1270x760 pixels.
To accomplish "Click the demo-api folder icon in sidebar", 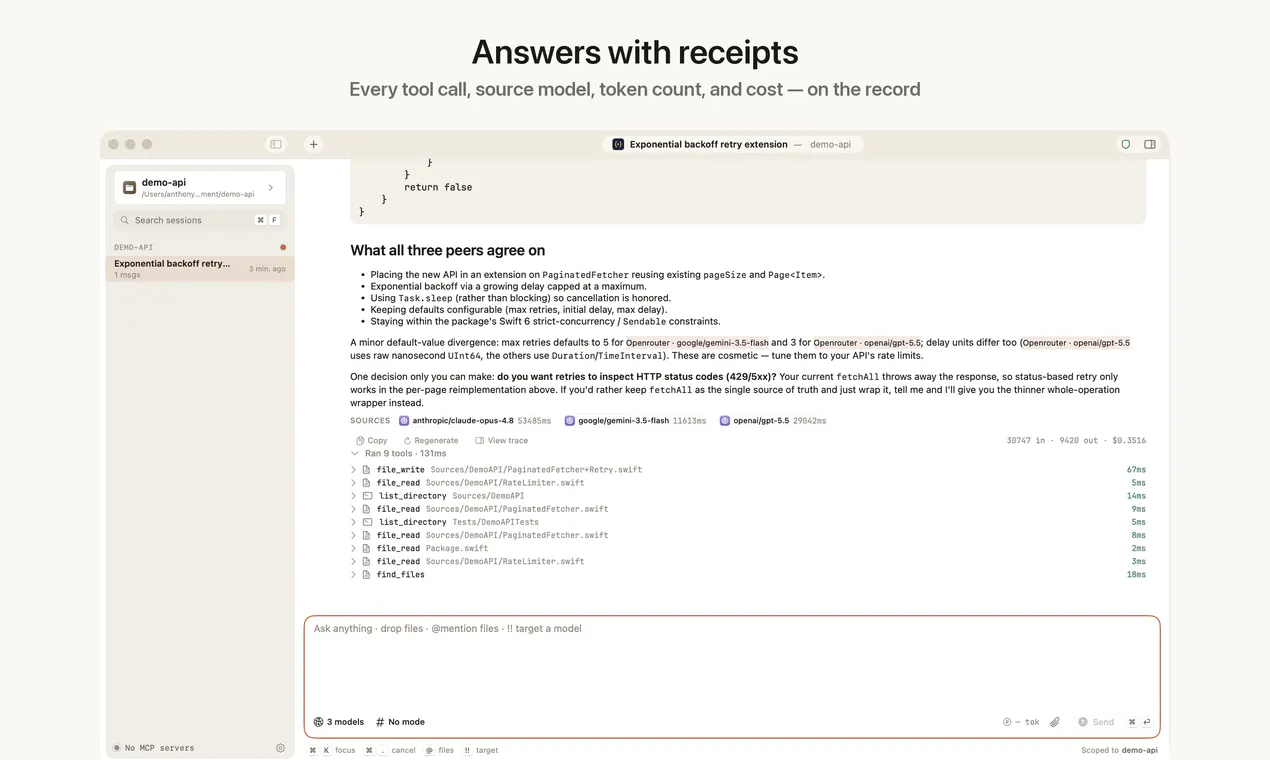I will [x=129, y=187].
